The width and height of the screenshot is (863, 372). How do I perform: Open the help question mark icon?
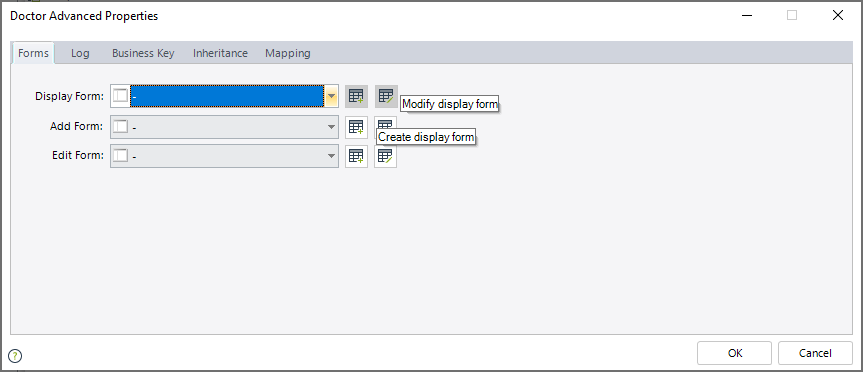click(x=15, y=355)
